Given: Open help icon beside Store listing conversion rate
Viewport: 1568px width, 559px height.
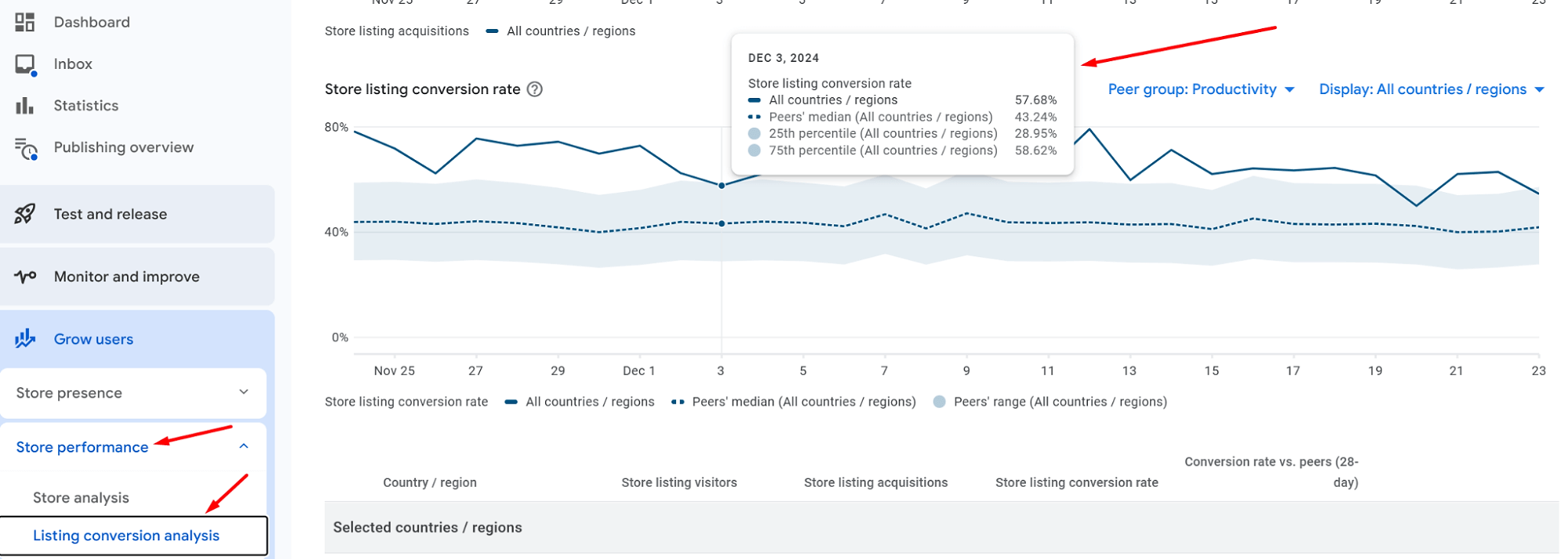Looking at the screenshot, I should pos(535,89).
